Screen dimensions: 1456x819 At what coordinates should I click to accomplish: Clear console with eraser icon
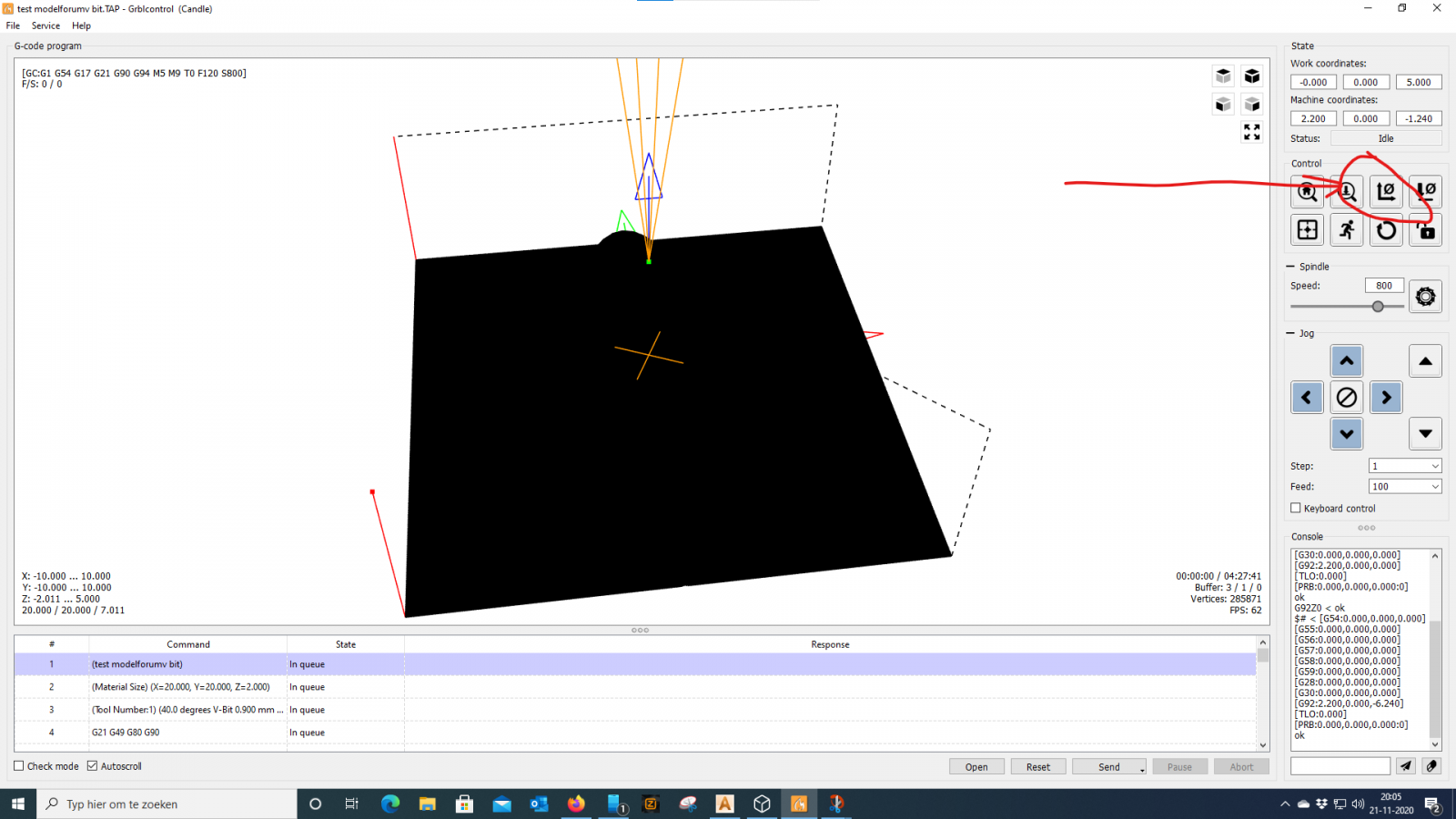click(x=1431, y=766)
